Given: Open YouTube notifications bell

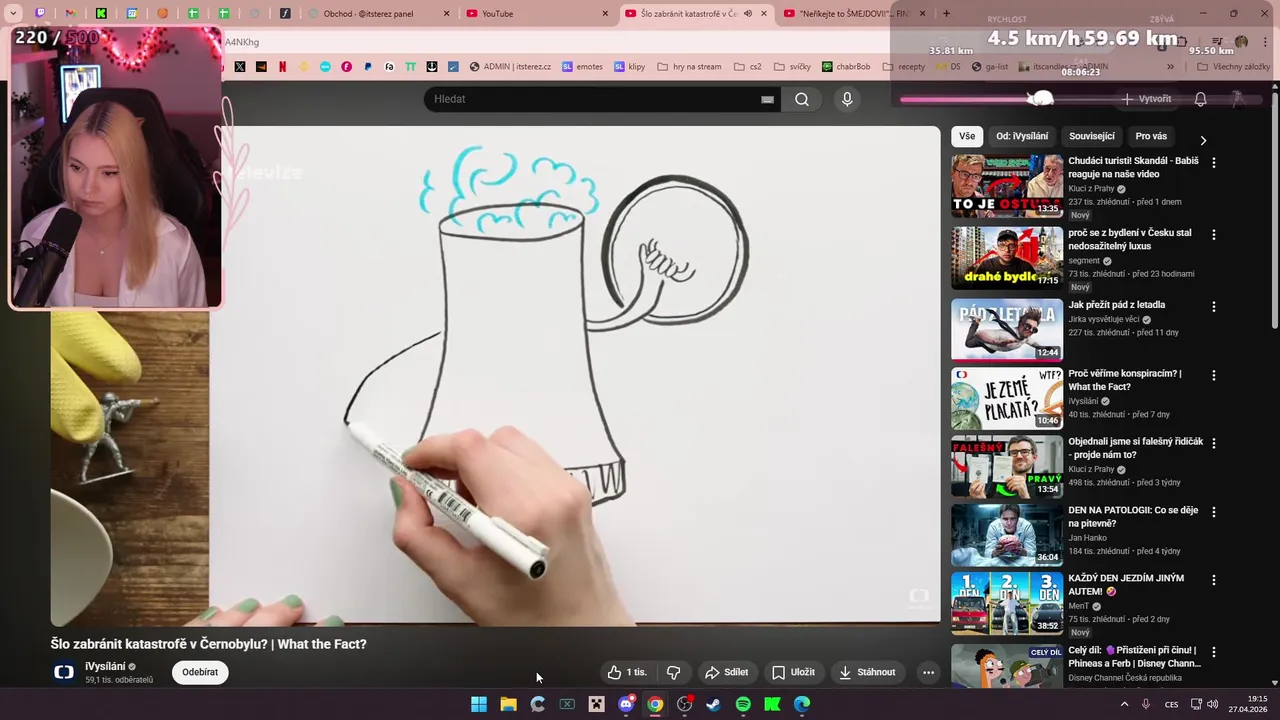Looking at the screenshot, I should (x=1201, y=99).
